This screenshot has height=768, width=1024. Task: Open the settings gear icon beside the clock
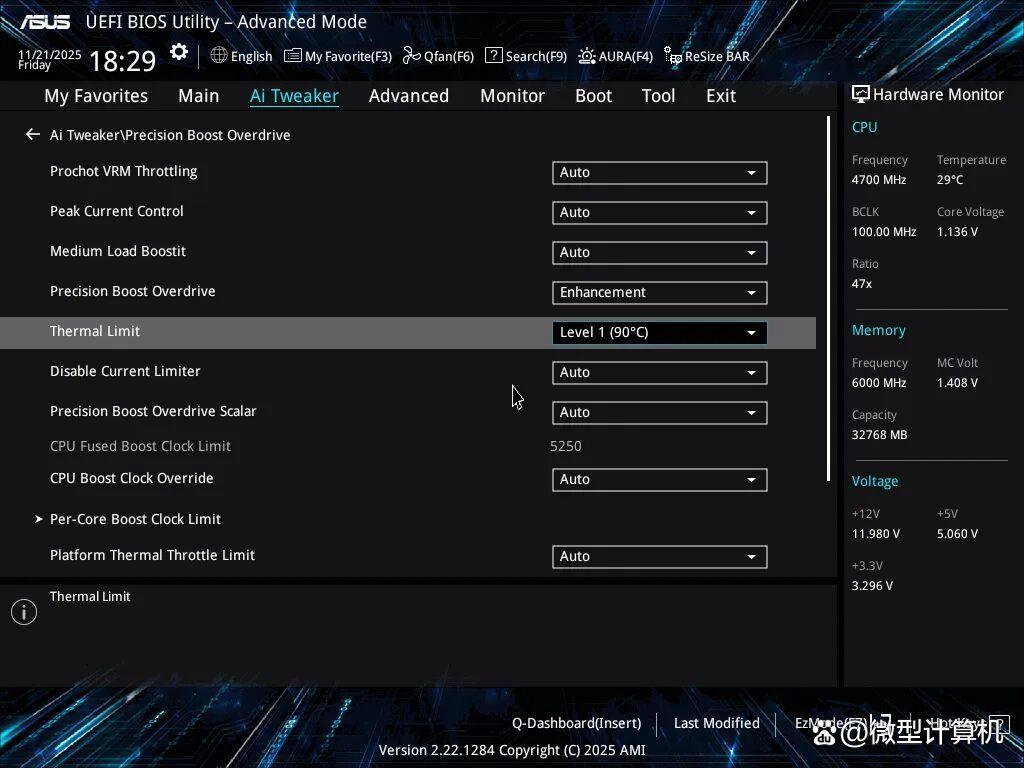pyautogui.click(x=179, y=52)
